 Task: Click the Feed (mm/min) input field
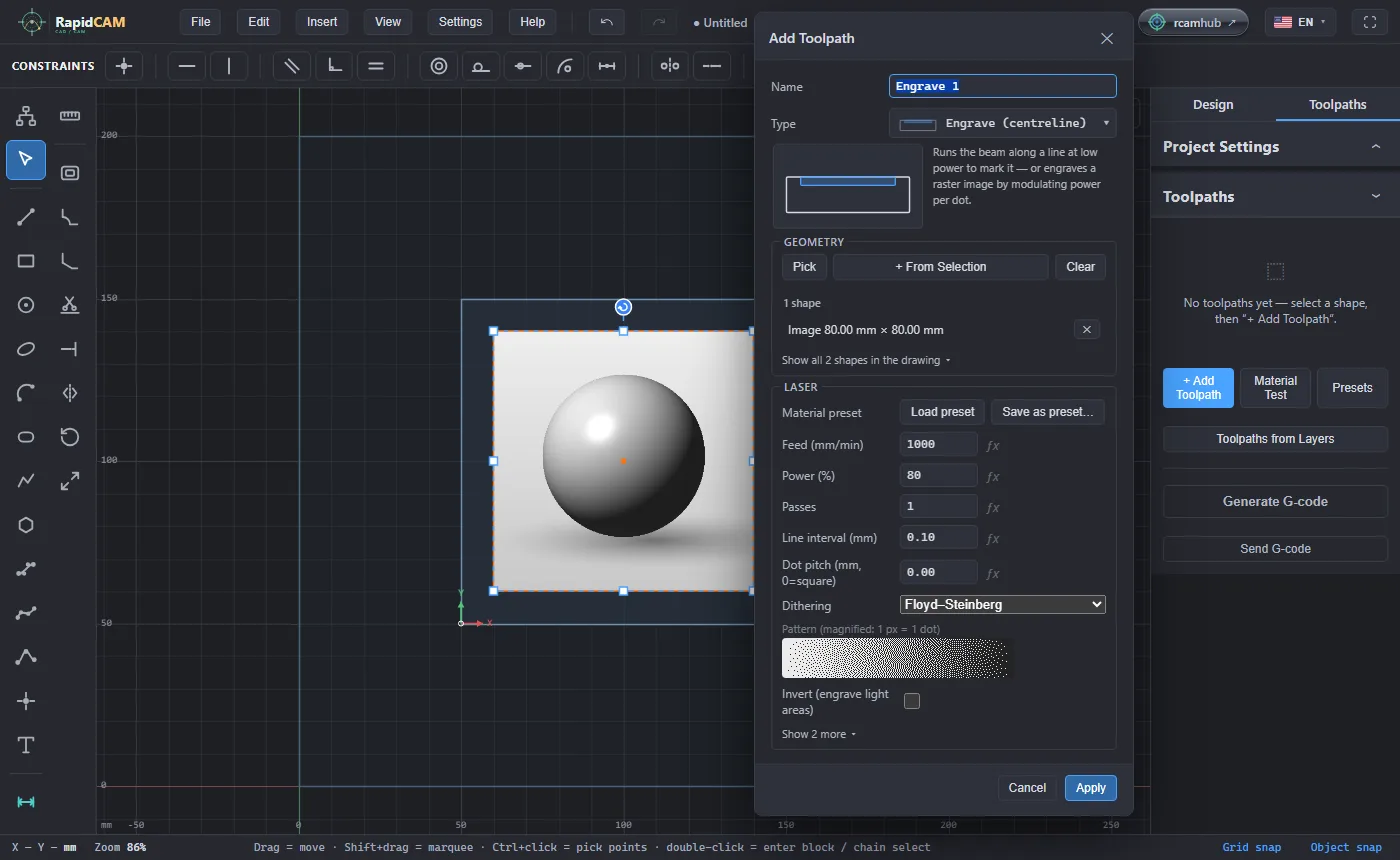tap(938, 444)
